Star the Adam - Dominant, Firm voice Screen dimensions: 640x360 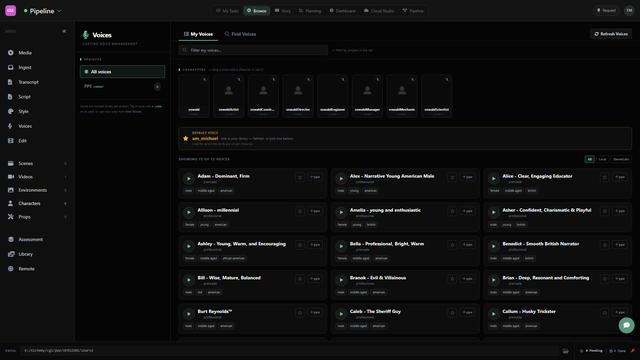pos(300,177)
